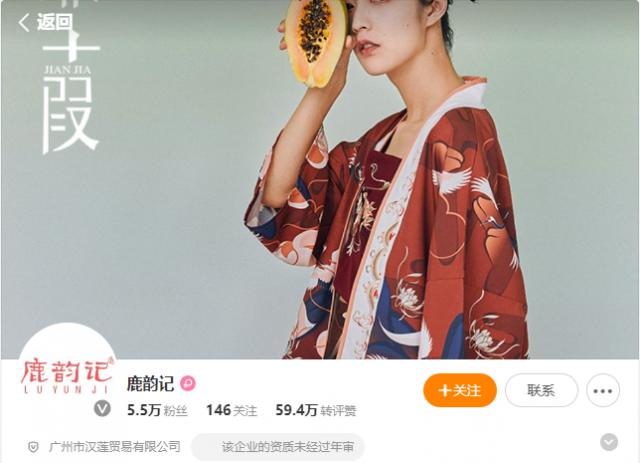Expand the profile details chevron
Image resolution: width=640 pixels, height=463 pixels.
[609, 443]
